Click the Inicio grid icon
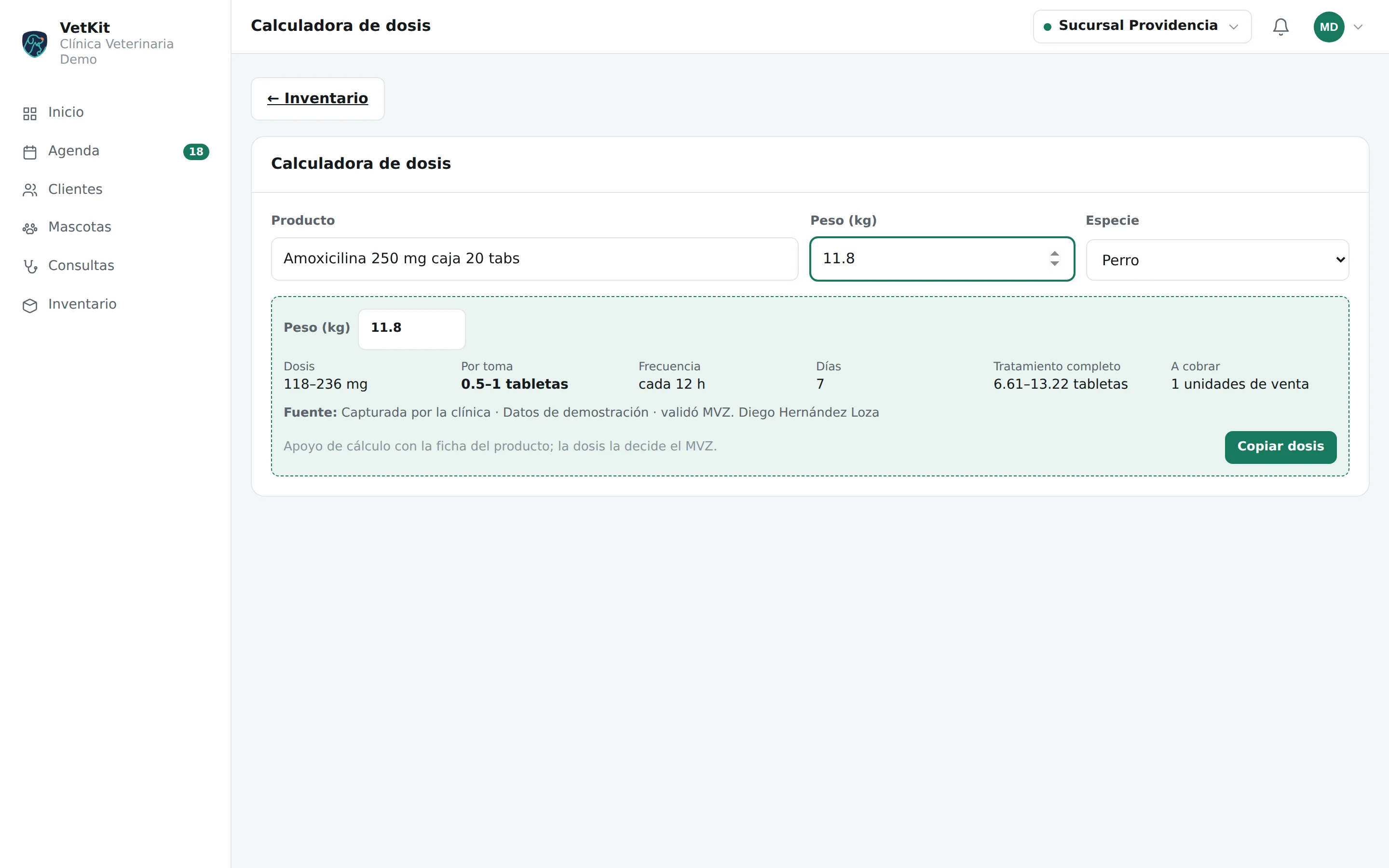Image resolution: width=1389 pixels, height=868 pixels. [30, 113]
